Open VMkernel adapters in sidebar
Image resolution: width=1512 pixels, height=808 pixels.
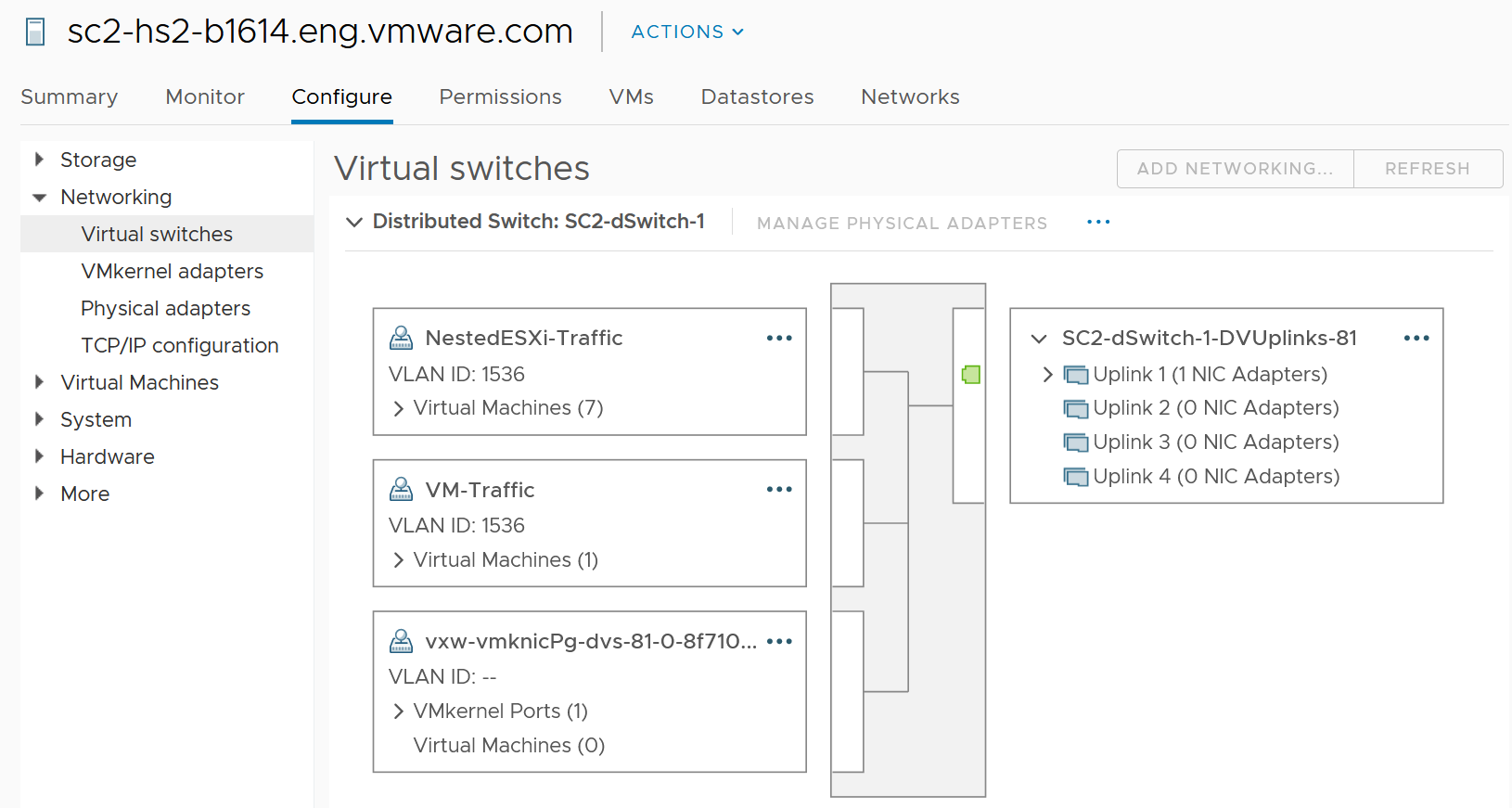click(x=173, y=271)
